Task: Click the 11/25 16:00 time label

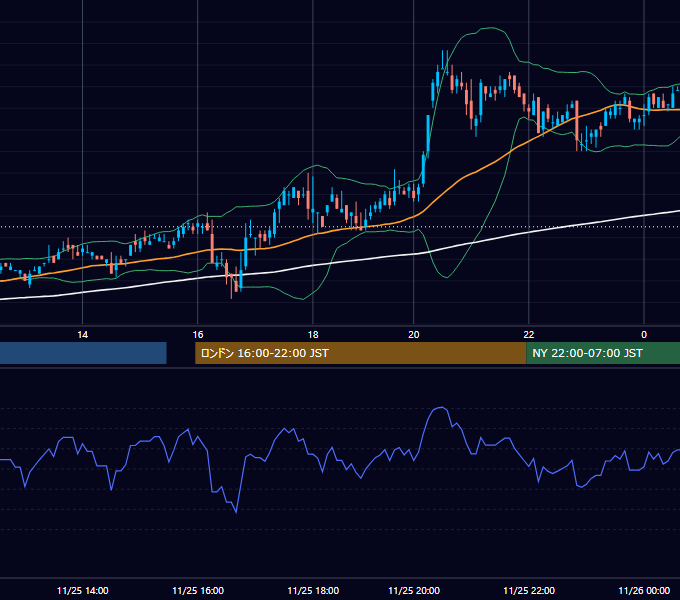Action: coord(198,590)
